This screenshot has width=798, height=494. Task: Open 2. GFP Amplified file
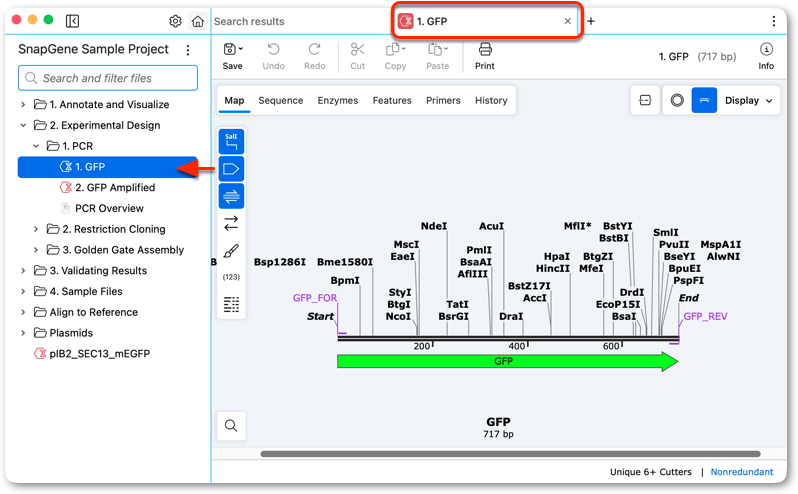pyautogui.click(x=115, y=188)
